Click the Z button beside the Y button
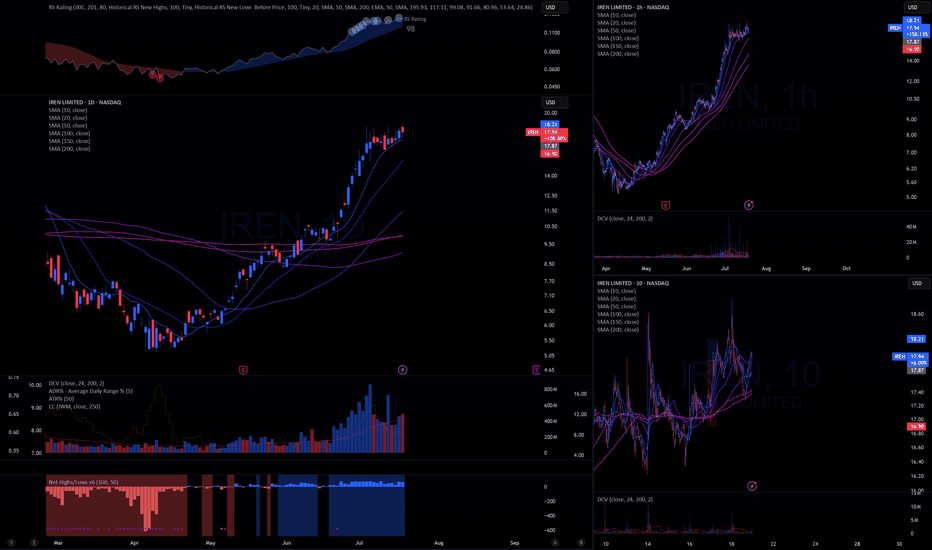The width and height of the screenshot is (932, 550). (x=34, y=543)
